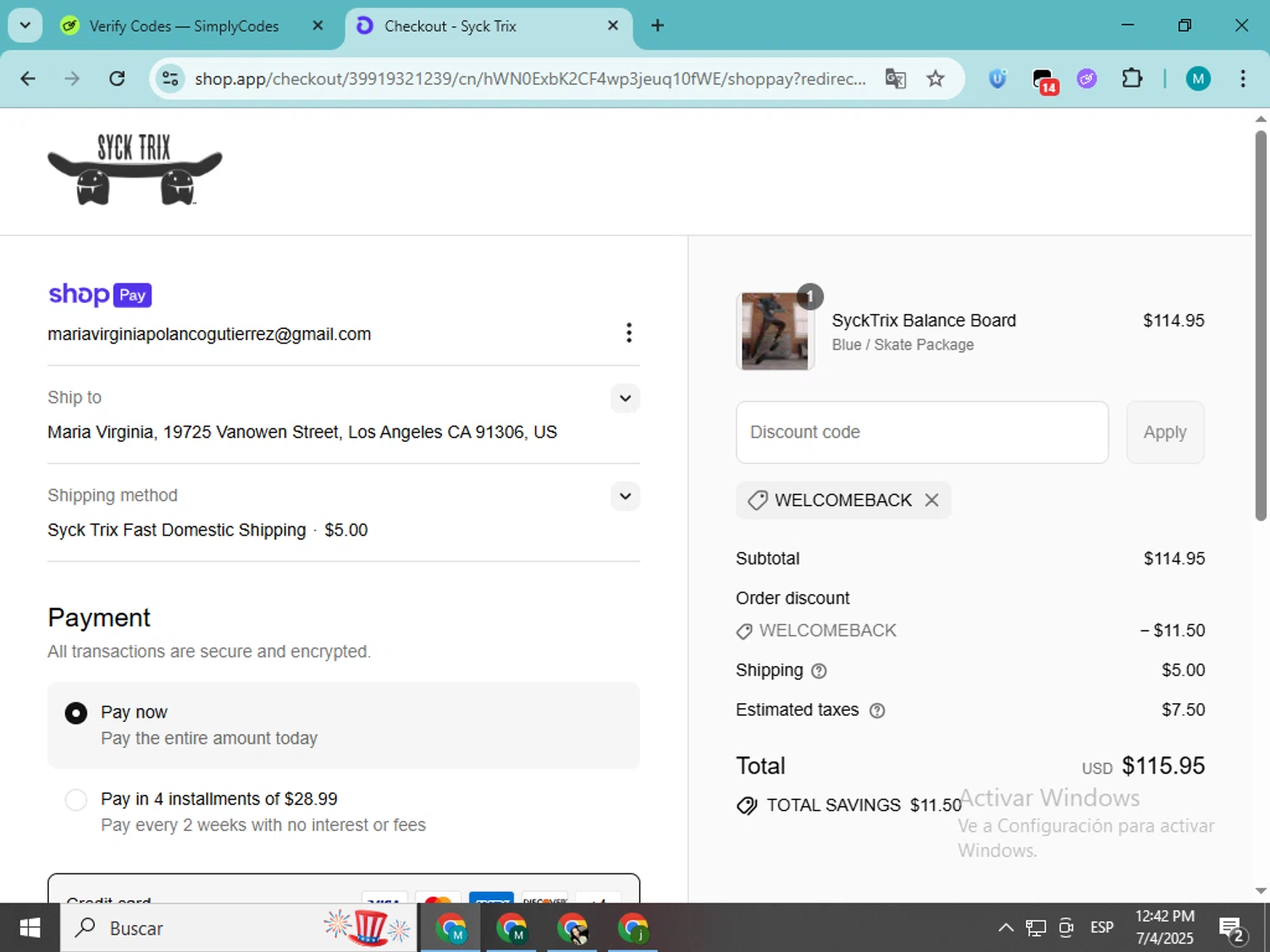Go back to previous page
The height and width of the screenshot is (952, 1270).
click(28, 79)
